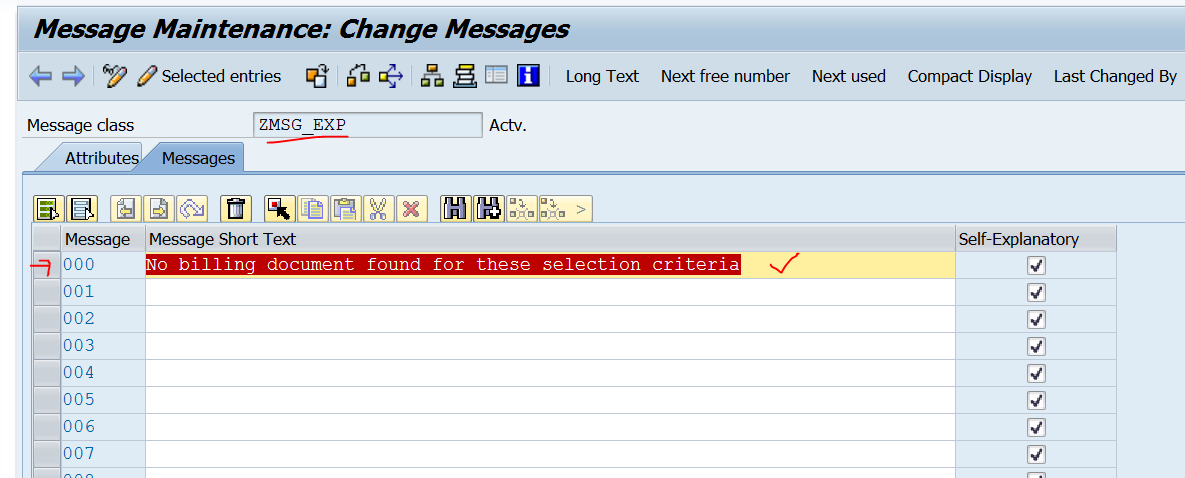The image size is (1185, 478).
Task: Toggle Self-Explanatory checkbox for message 000
Action: (x=1036, y=265)
